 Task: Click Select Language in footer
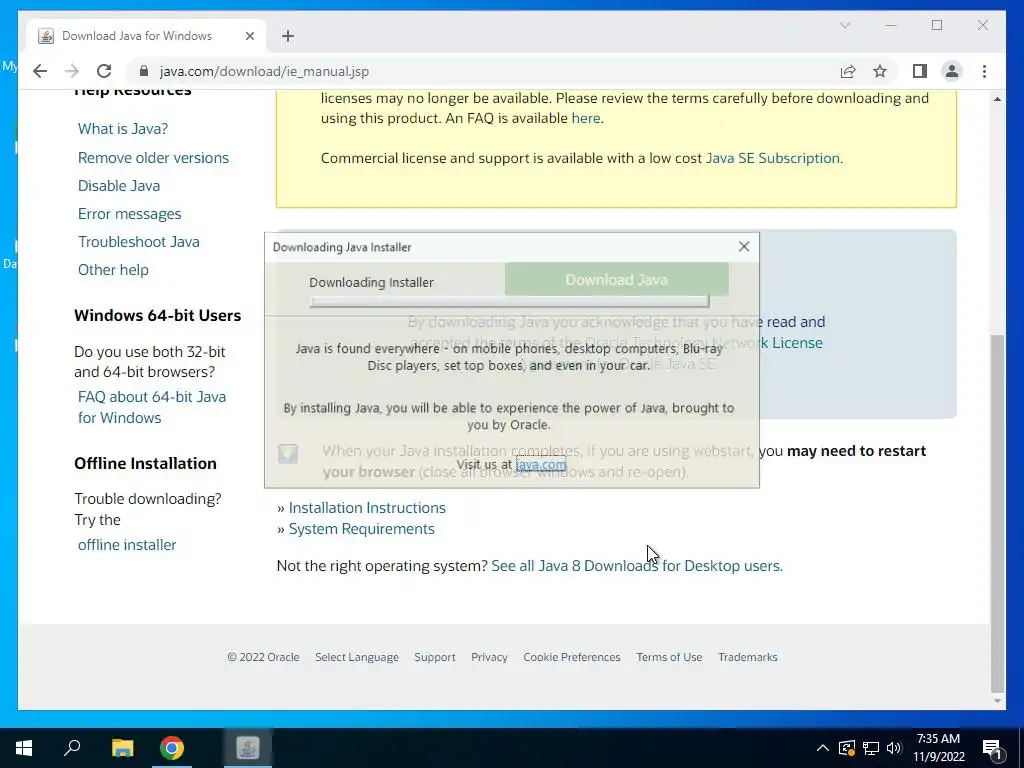click(x=357, y=657)
